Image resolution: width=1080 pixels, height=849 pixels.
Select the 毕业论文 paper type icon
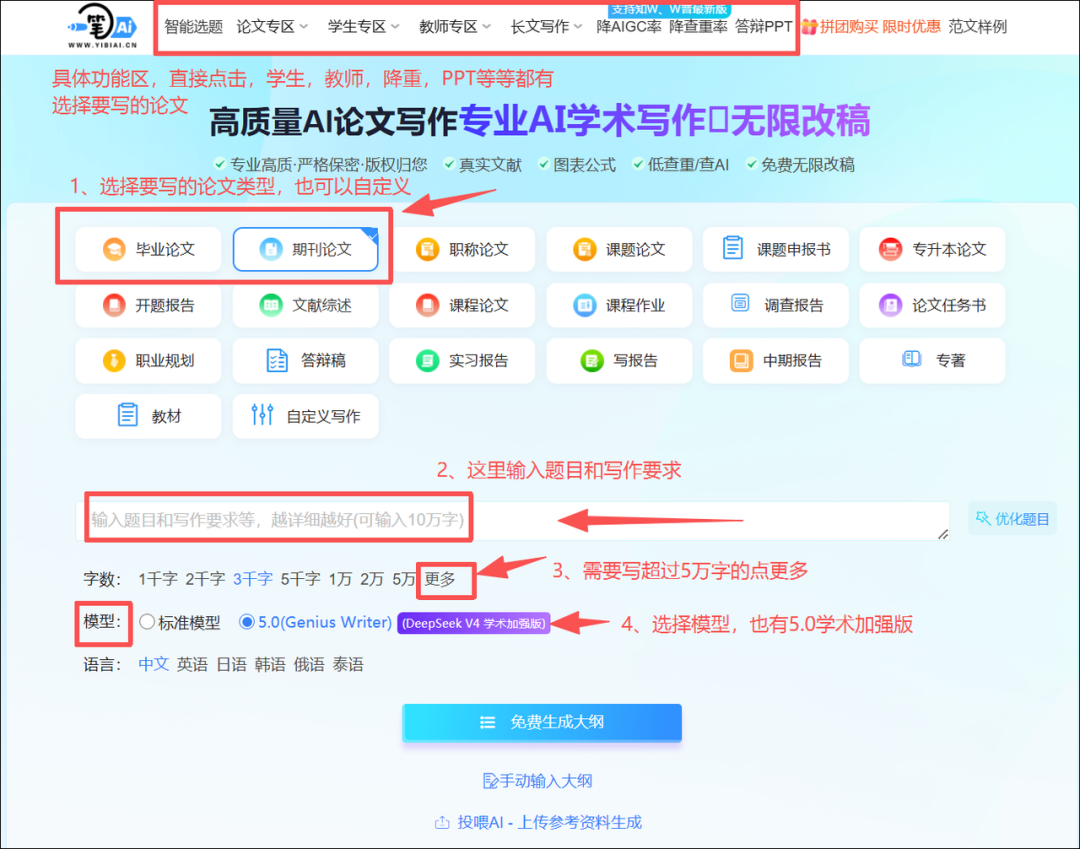(x=114, y=249)
